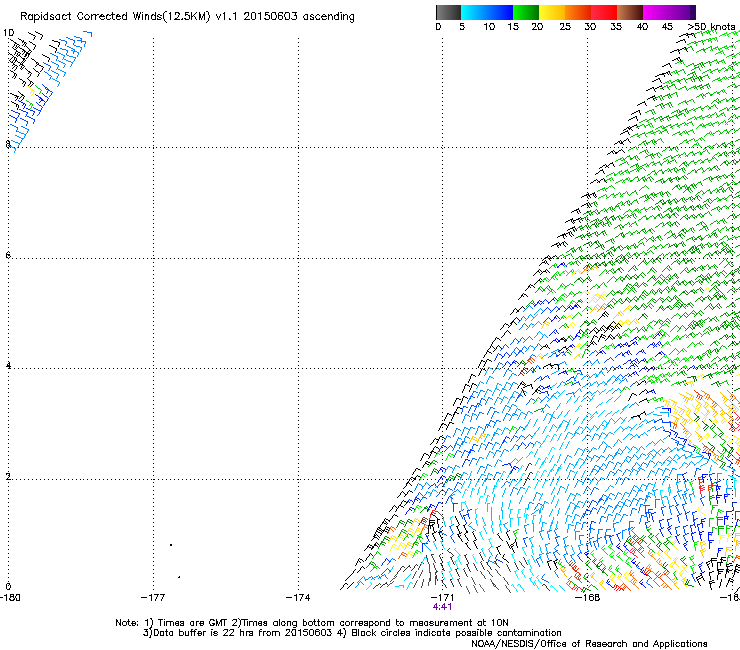The height and width of the screenshot is (650, 740).
Task: Click the purple 4:41 swath time label
Action: [442, 607]
